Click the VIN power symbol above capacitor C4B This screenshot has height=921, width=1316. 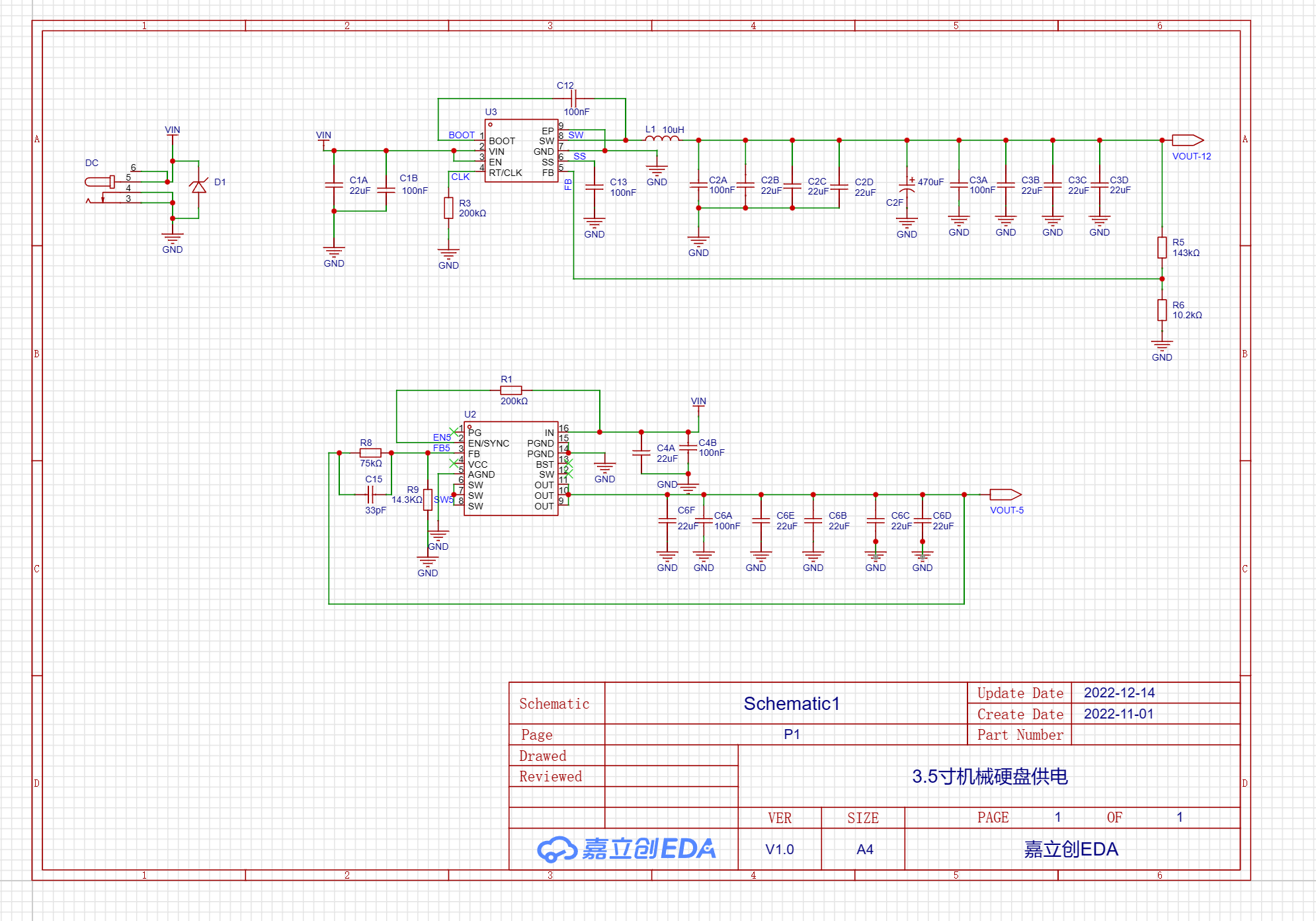[698, 406]
